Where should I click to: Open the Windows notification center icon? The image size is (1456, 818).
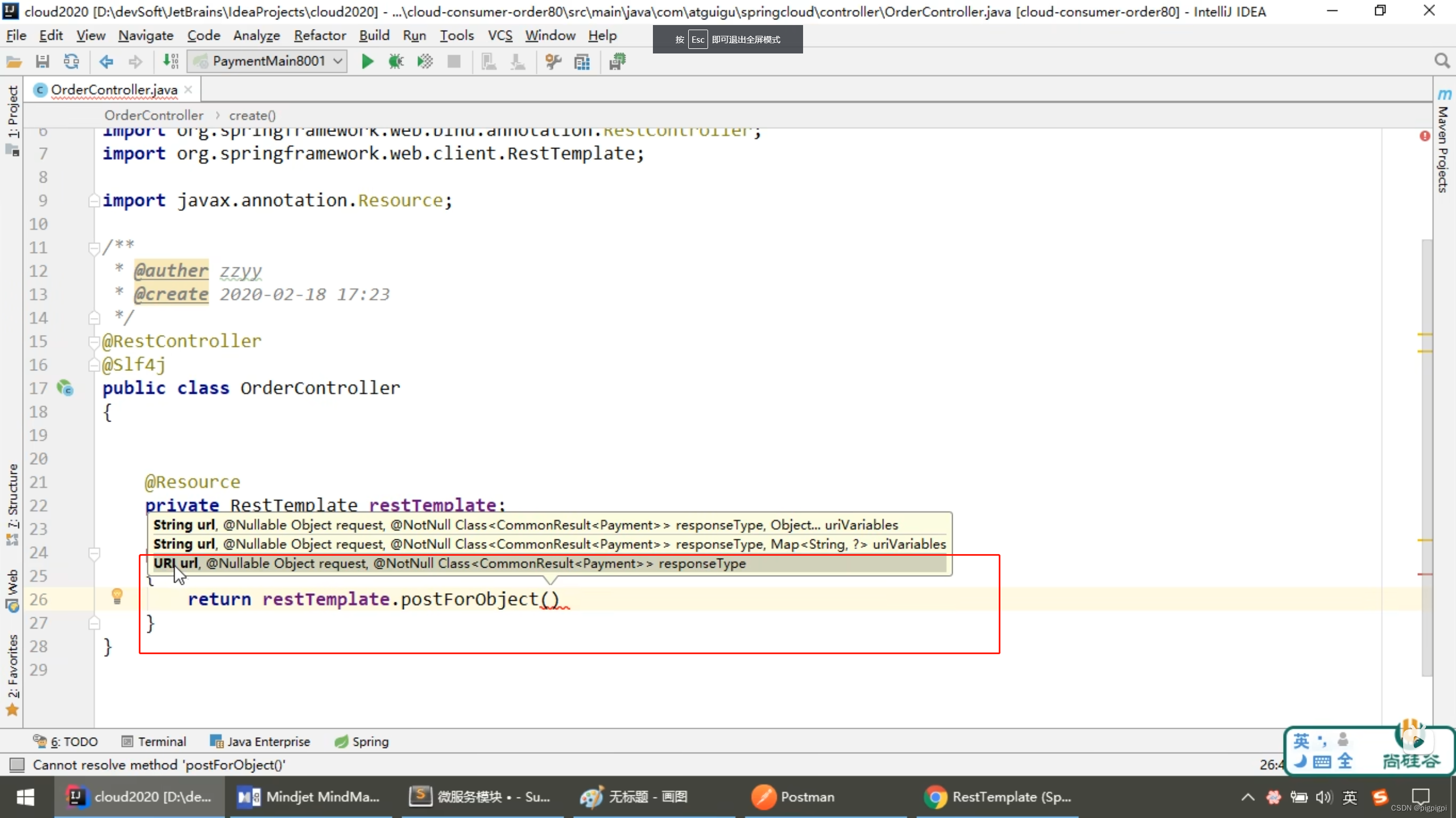(x=1421, y=797)
